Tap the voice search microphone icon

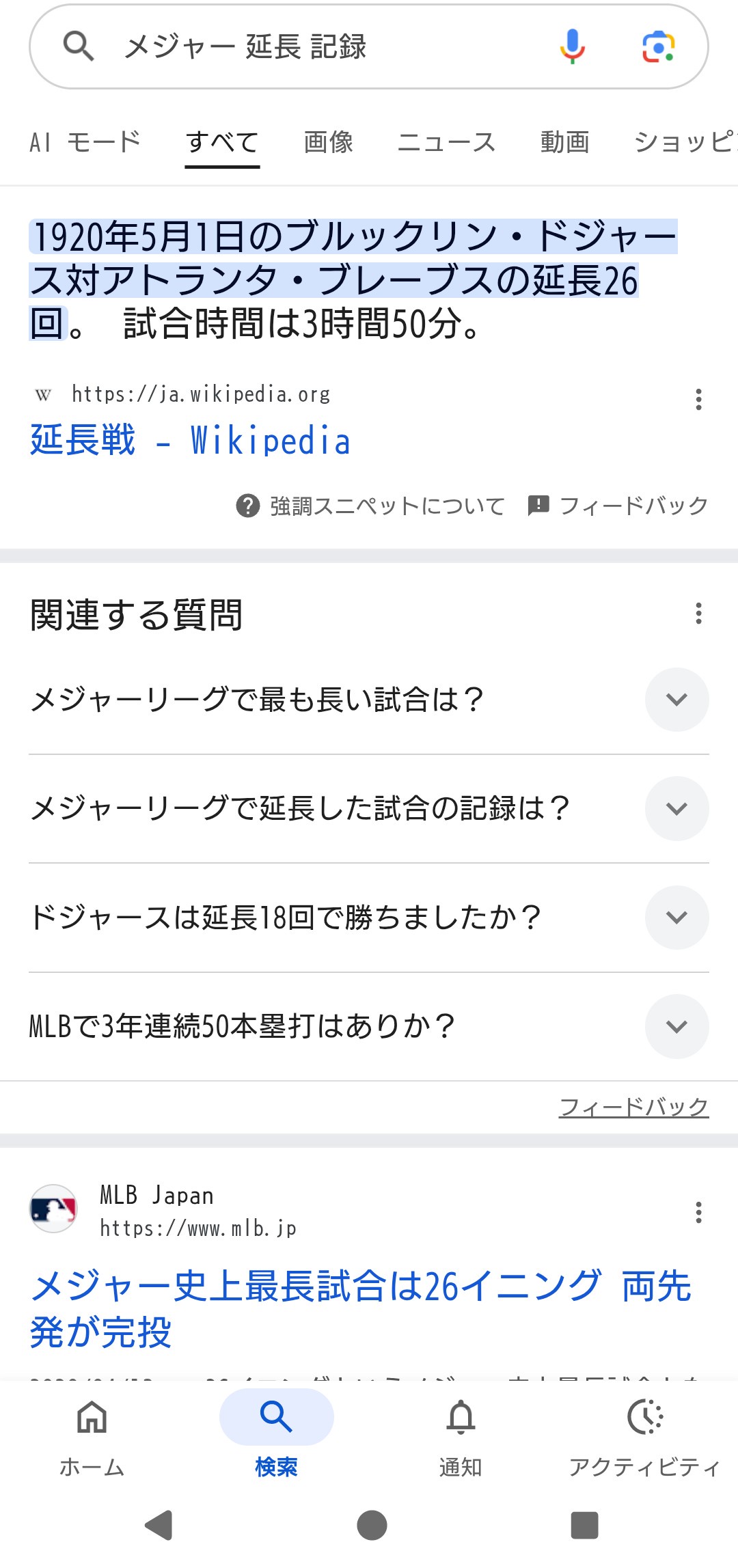coord(573,46)
